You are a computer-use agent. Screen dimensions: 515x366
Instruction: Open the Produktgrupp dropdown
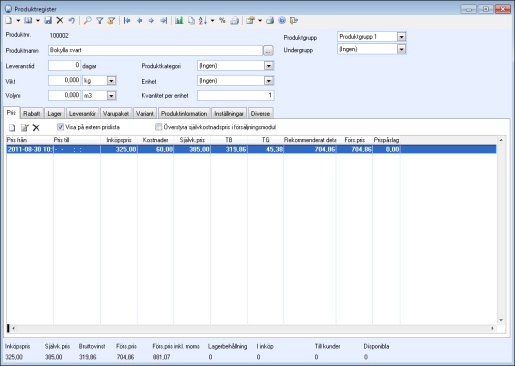tap(401, 37)
